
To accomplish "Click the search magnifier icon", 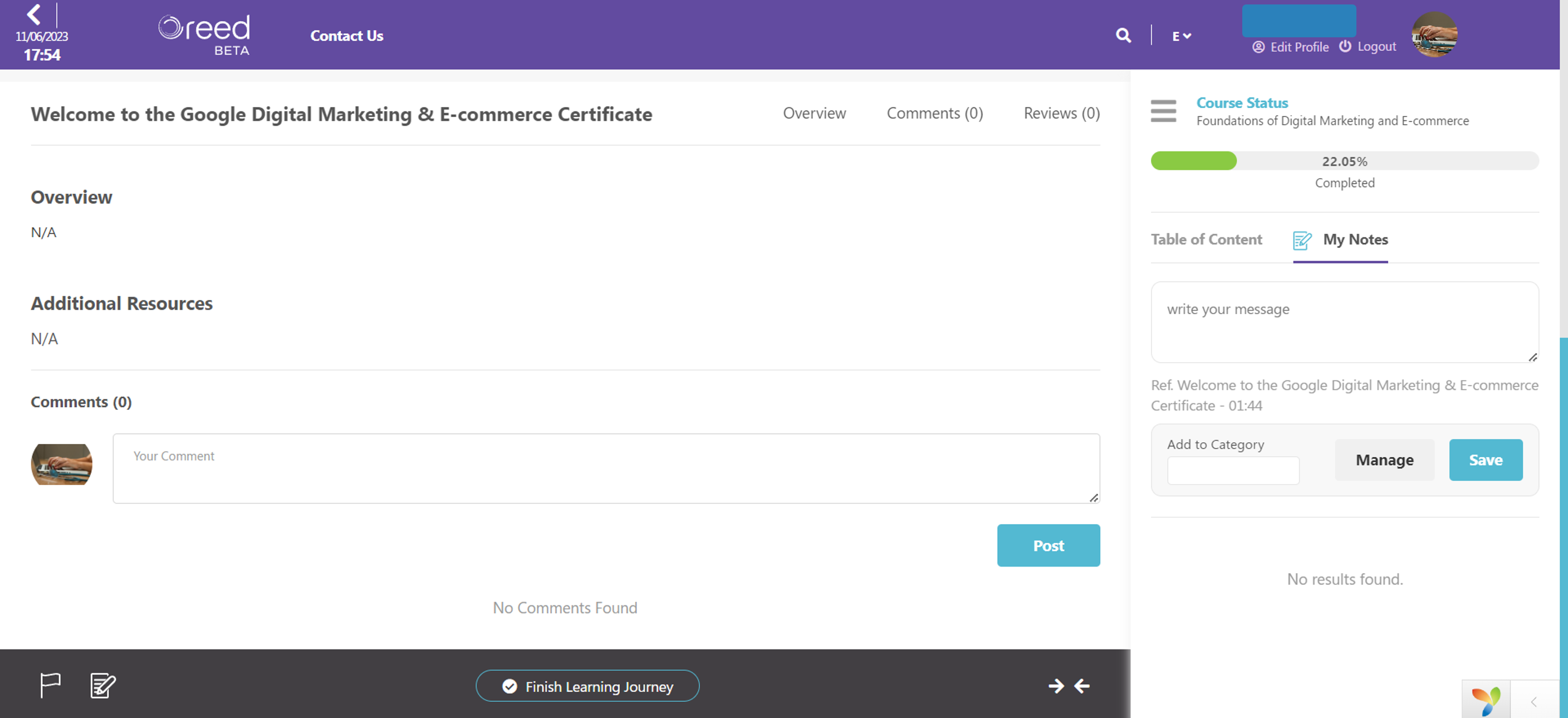I will click(x=1123, y=35).
